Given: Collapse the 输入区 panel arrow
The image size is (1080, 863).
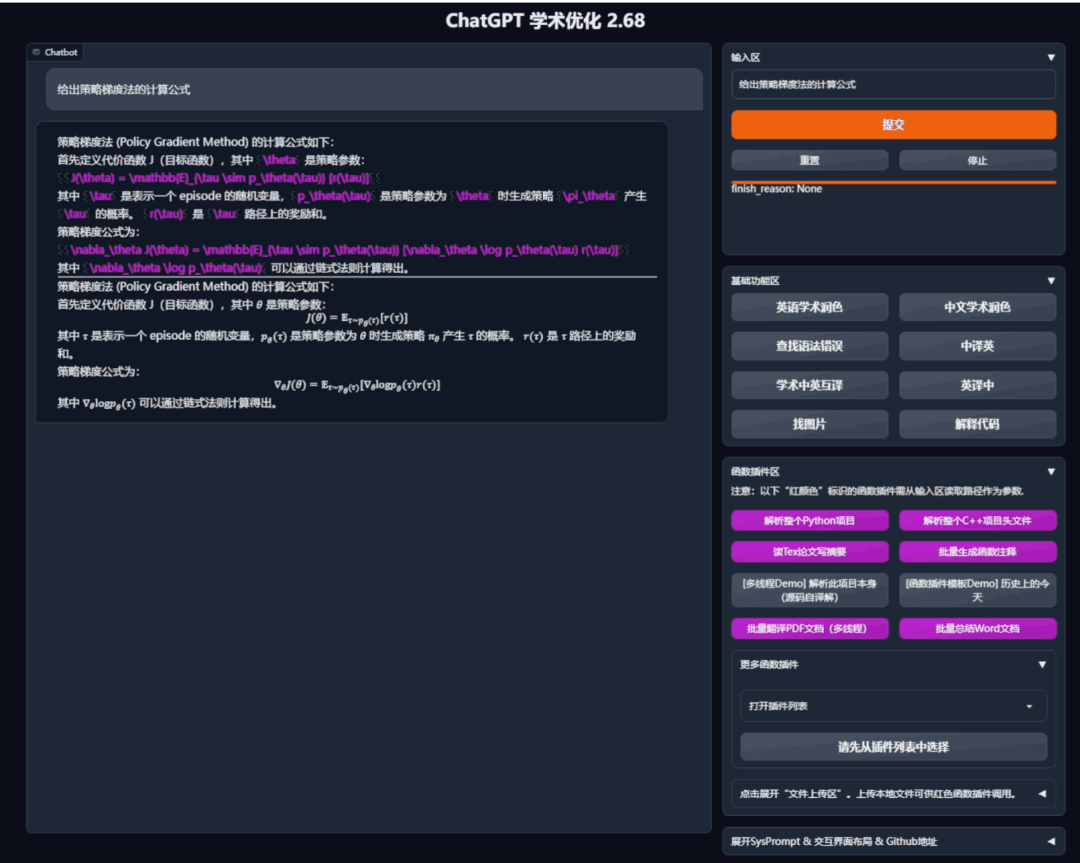Looking at the screenshot, I should tap(1051, 58).
